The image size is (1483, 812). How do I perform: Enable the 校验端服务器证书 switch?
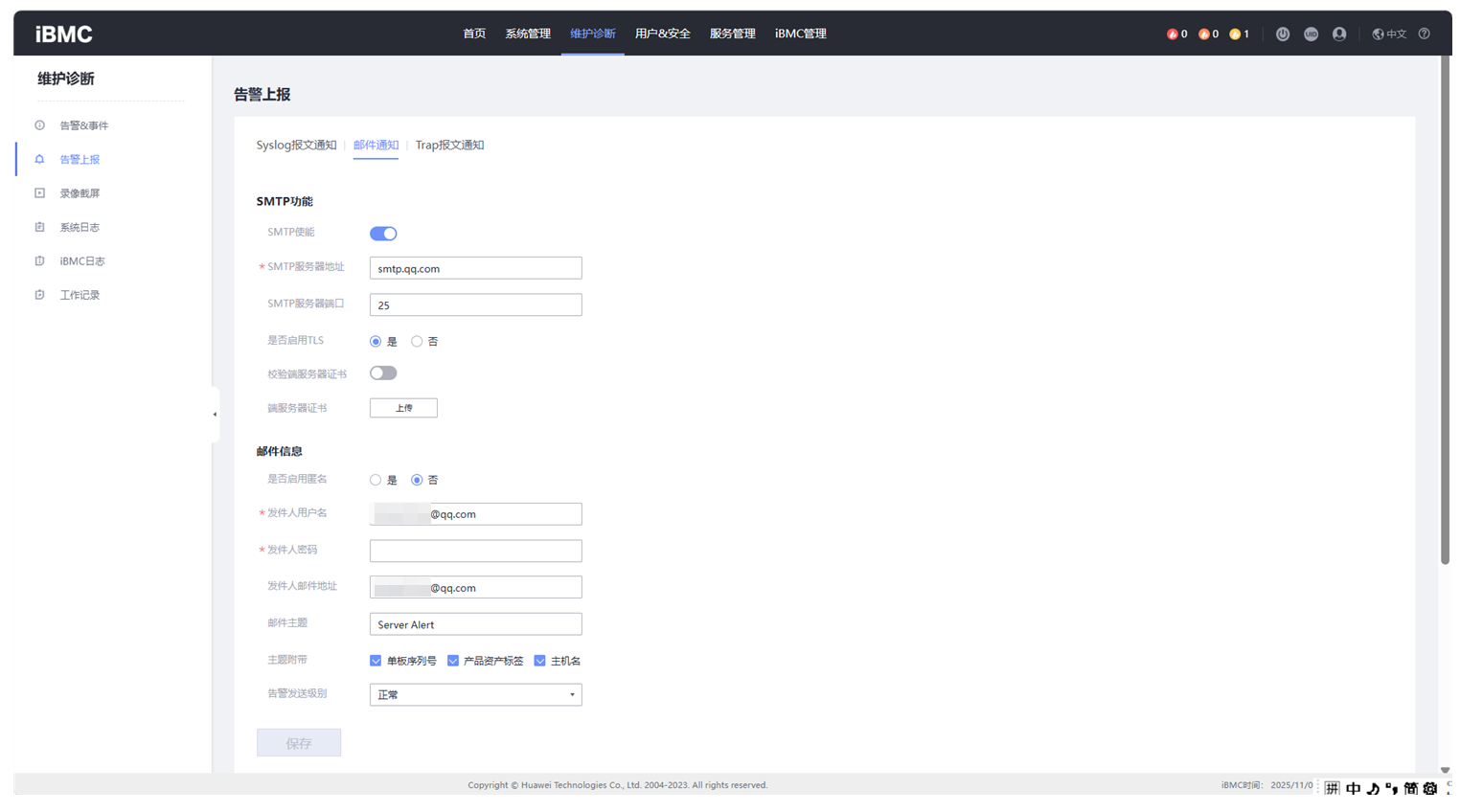point(383,373)
